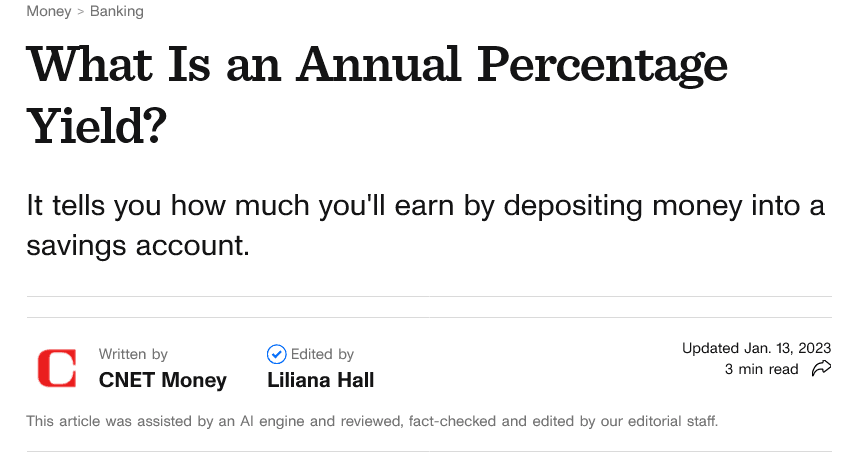Image resolution: width=851 pixels, height=472 pixels.
Task: Click the "What Is an Annual Percentage" headline
Action: tap(377, 65)
